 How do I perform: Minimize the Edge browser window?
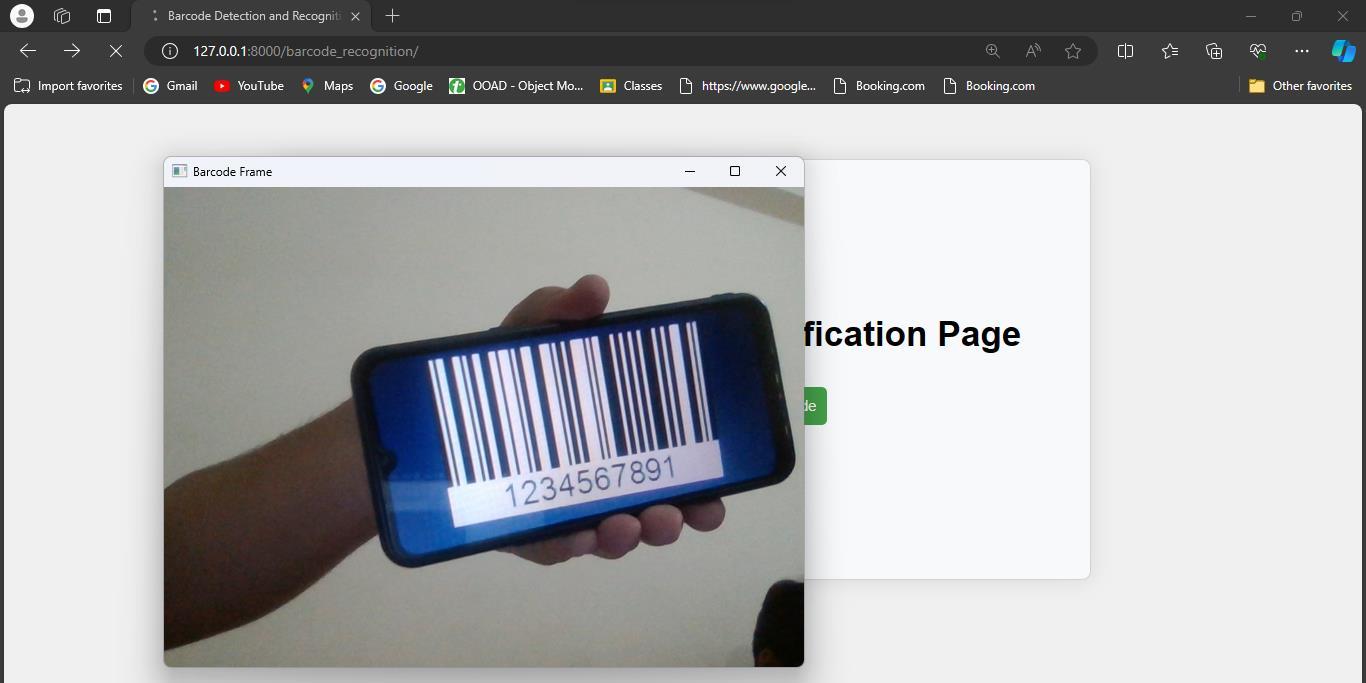point(1250,16)
